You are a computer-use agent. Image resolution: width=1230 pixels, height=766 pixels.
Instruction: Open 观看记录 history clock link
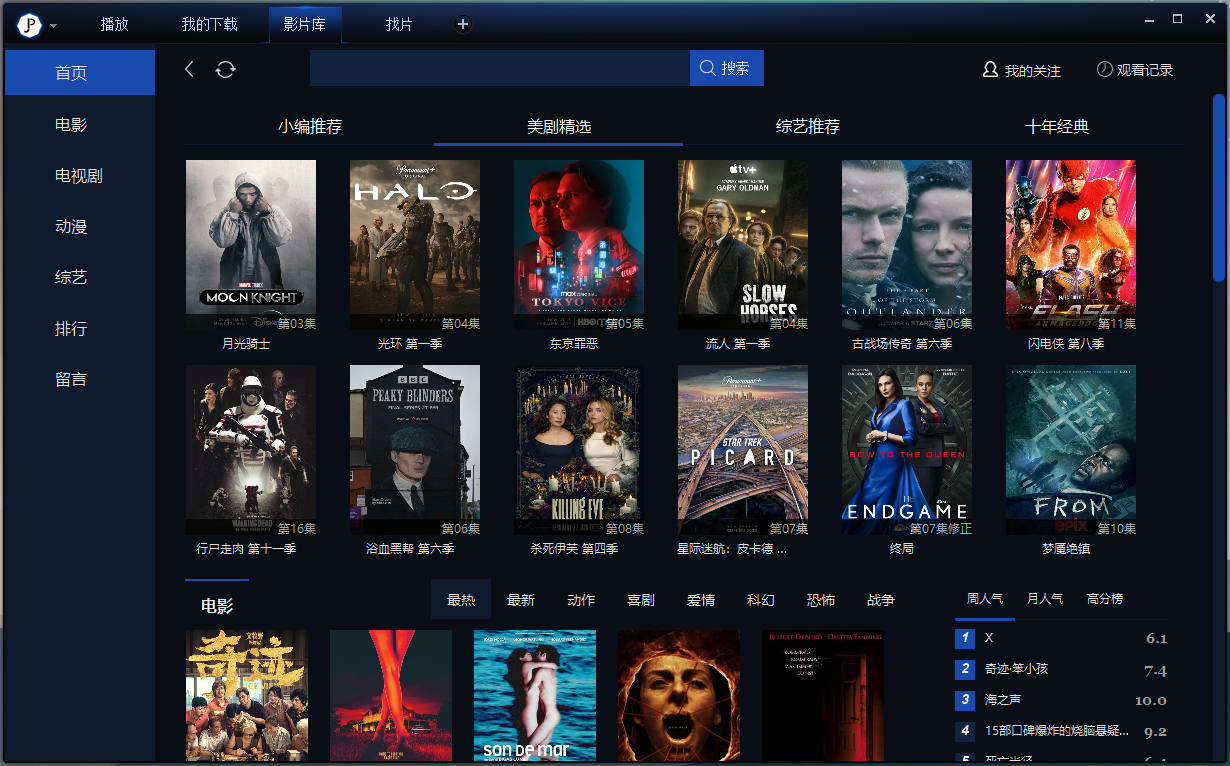point(1135,70)
